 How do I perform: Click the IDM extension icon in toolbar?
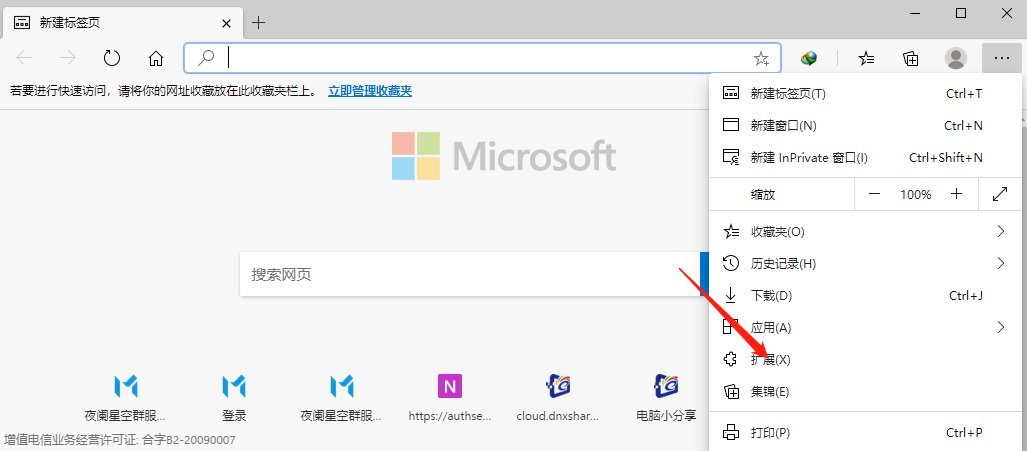tap(809, 58)
